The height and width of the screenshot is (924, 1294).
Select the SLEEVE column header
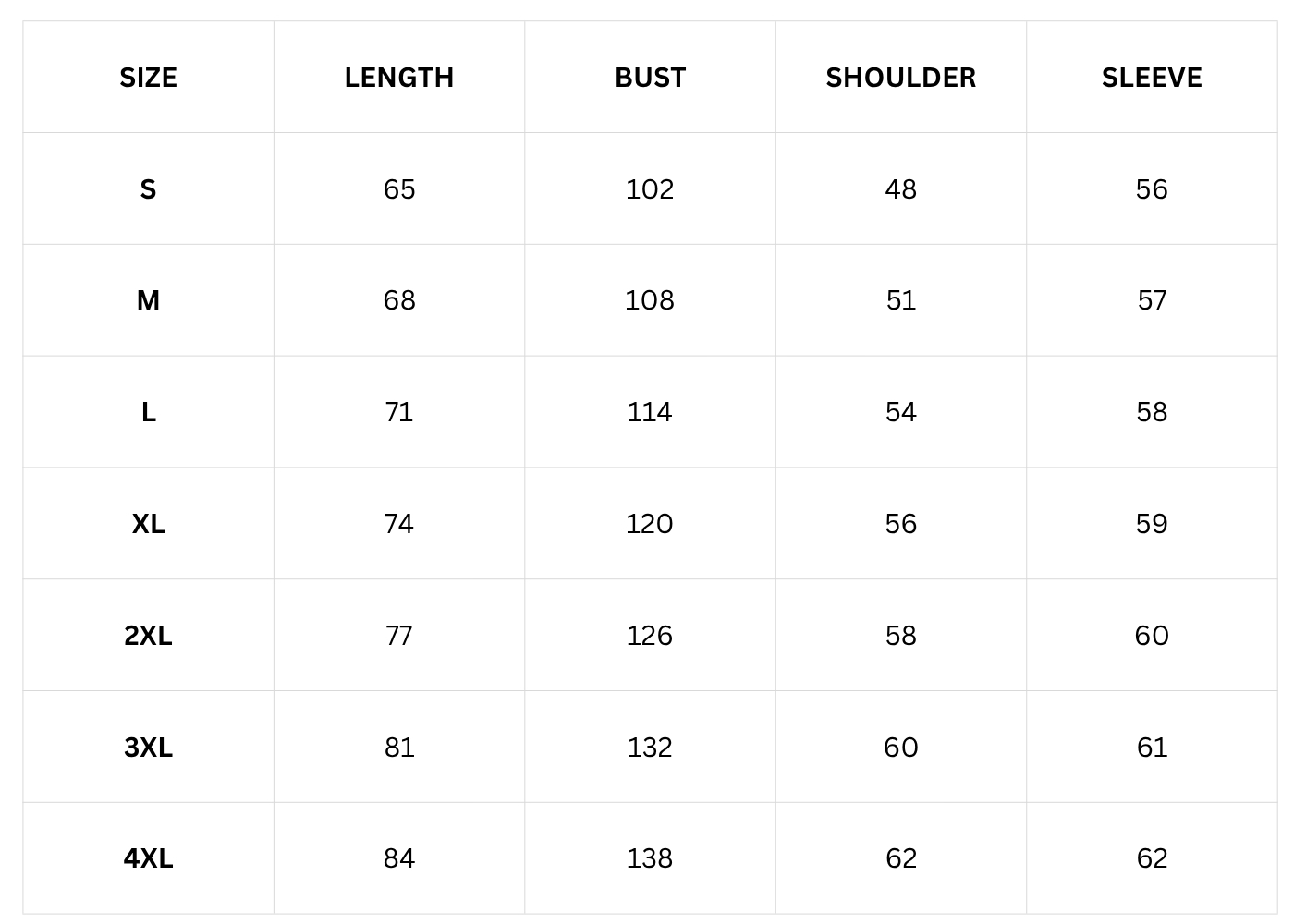1152,78
